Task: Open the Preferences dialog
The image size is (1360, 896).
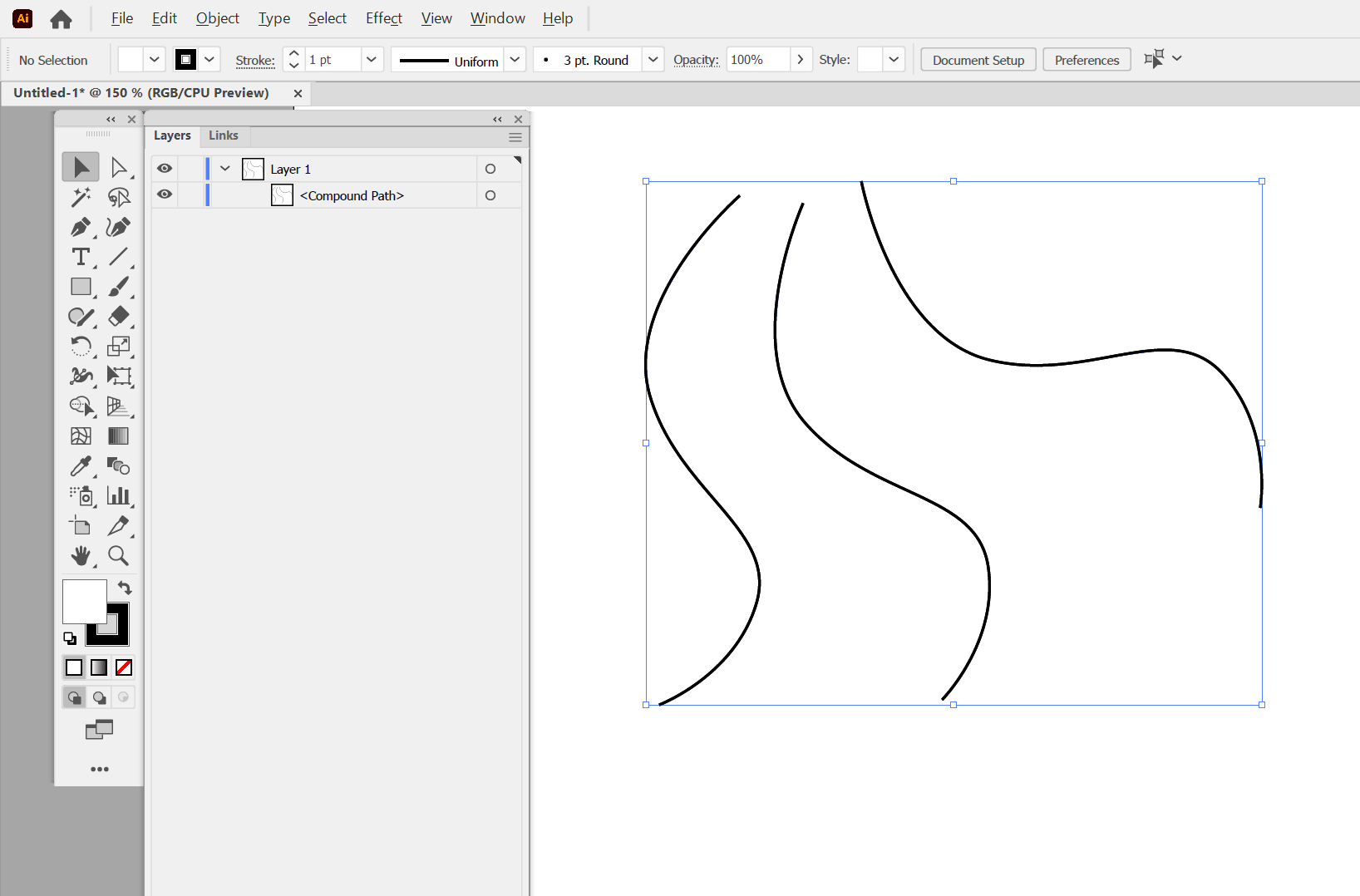Action: (x=1087, y=59)
